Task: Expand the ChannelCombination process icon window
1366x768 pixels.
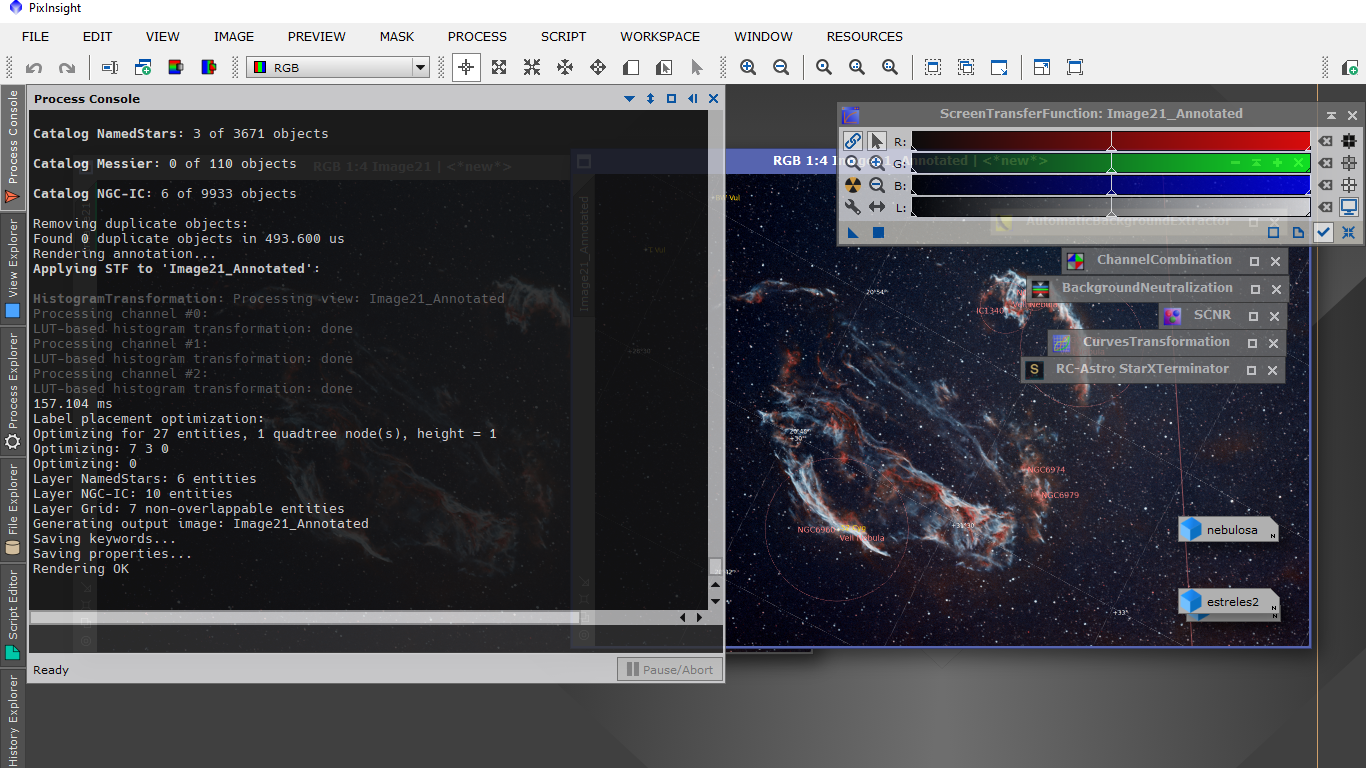Action: (1254, 261)
